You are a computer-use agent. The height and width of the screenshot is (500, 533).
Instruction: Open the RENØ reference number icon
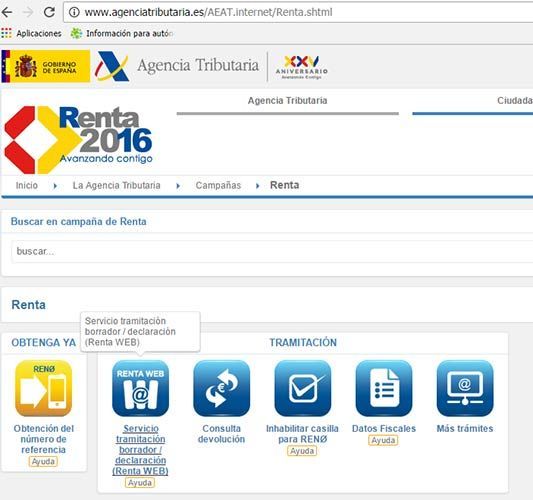pyautogui.click(x=44, y=388)
